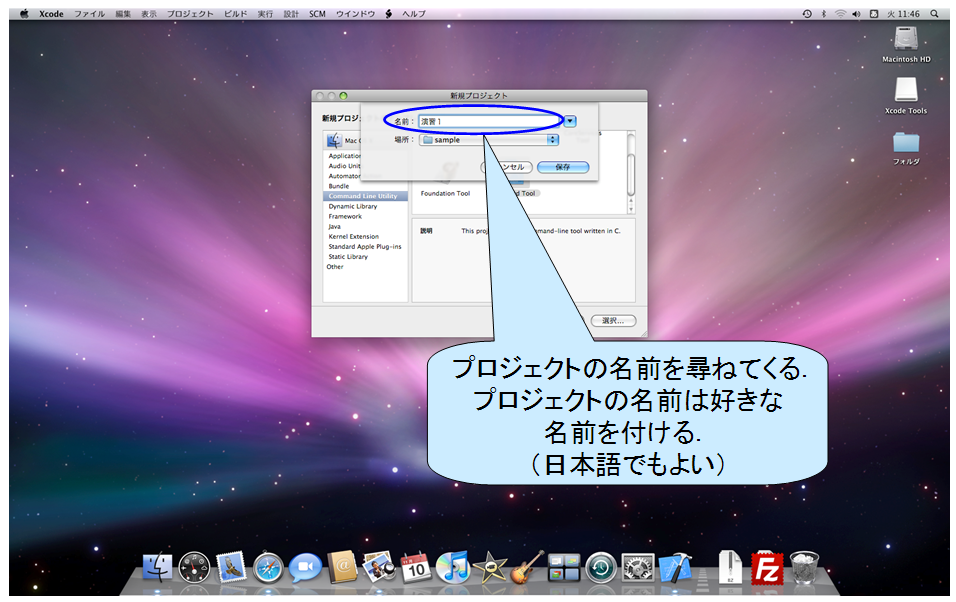
Task: Launch FileZilla from the Dock
Action: click(767, 568)
